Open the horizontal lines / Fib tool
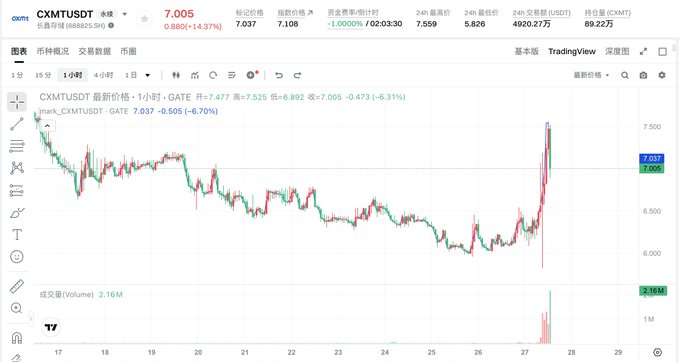 [17, 146]
